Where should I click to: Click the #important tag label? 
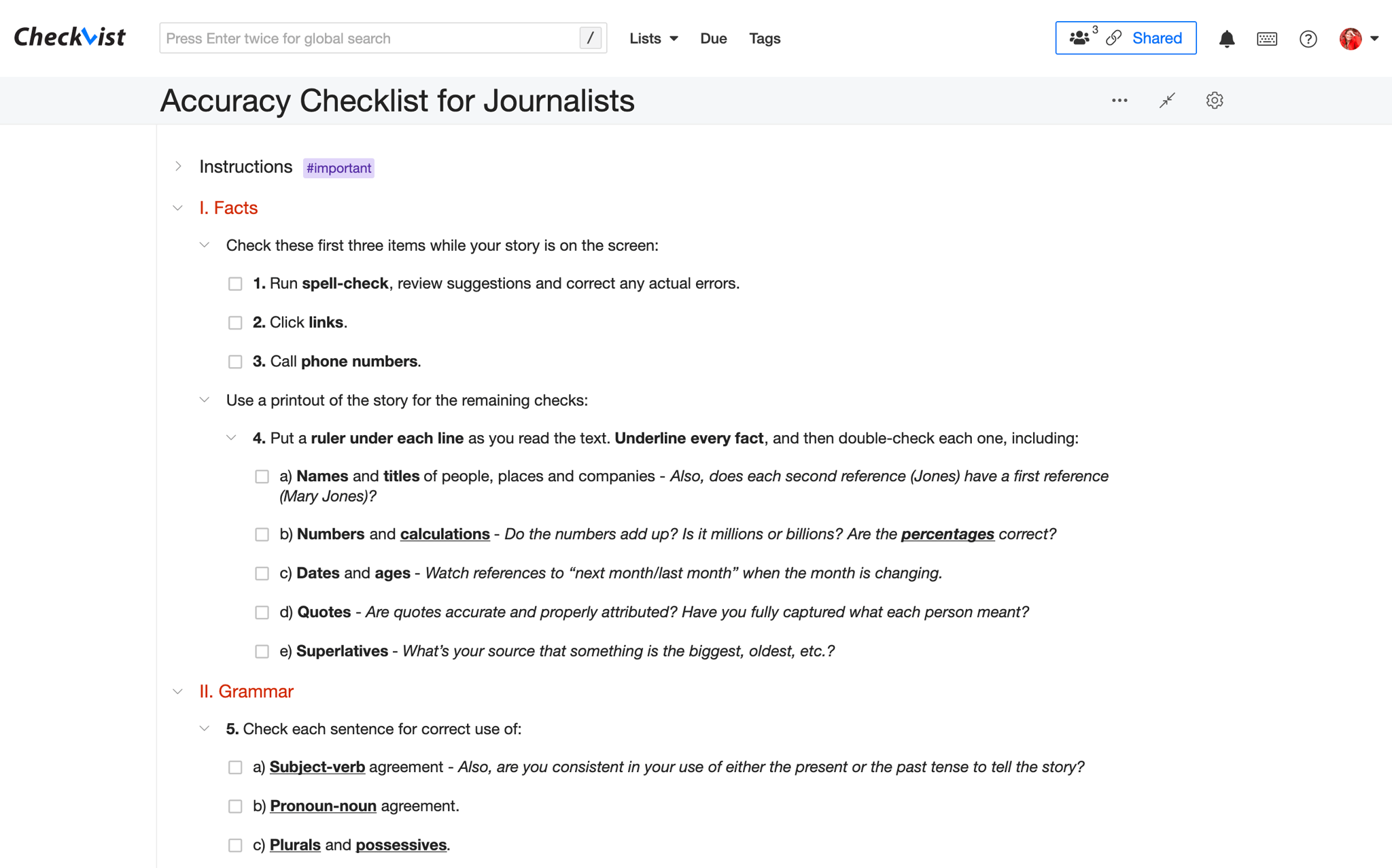(x=338, y=168)
